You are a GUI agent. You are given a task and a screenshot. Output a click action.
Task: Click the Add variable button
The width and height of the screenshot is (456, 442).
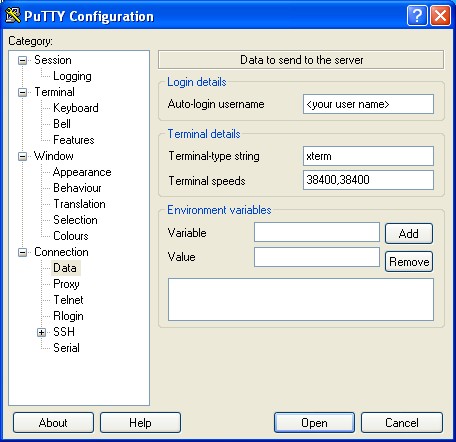tap(409, 234)
